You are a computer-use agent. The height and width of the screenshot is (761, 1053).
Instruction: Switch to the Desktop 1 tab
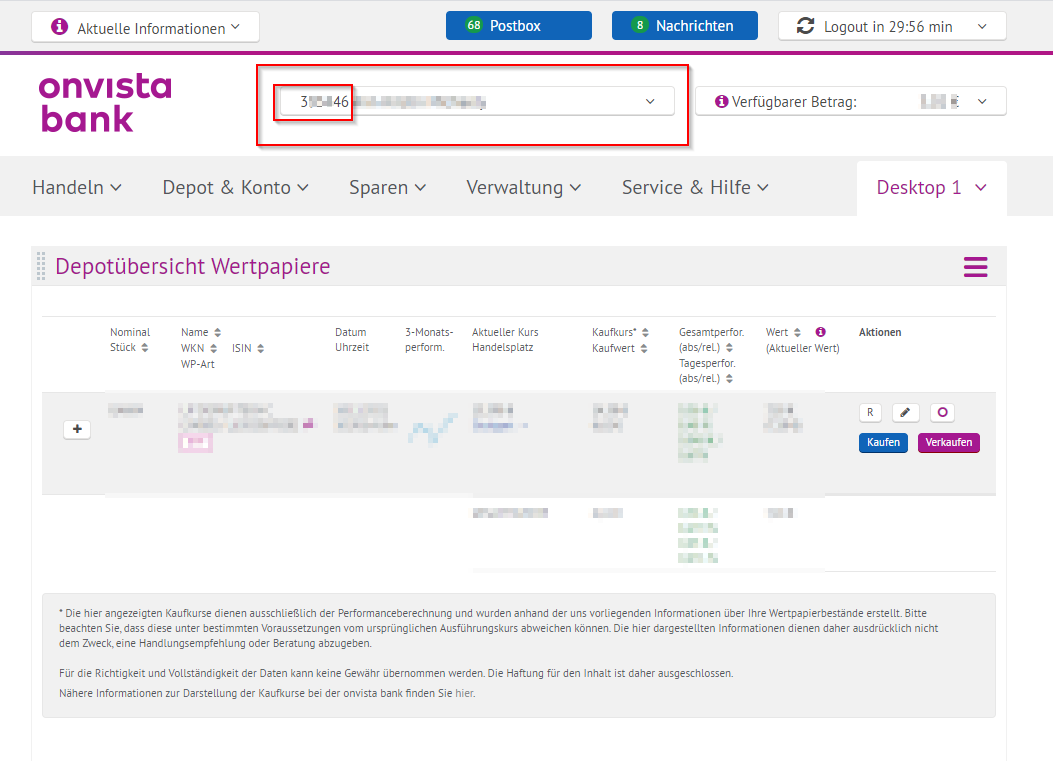tap(931, 187)
